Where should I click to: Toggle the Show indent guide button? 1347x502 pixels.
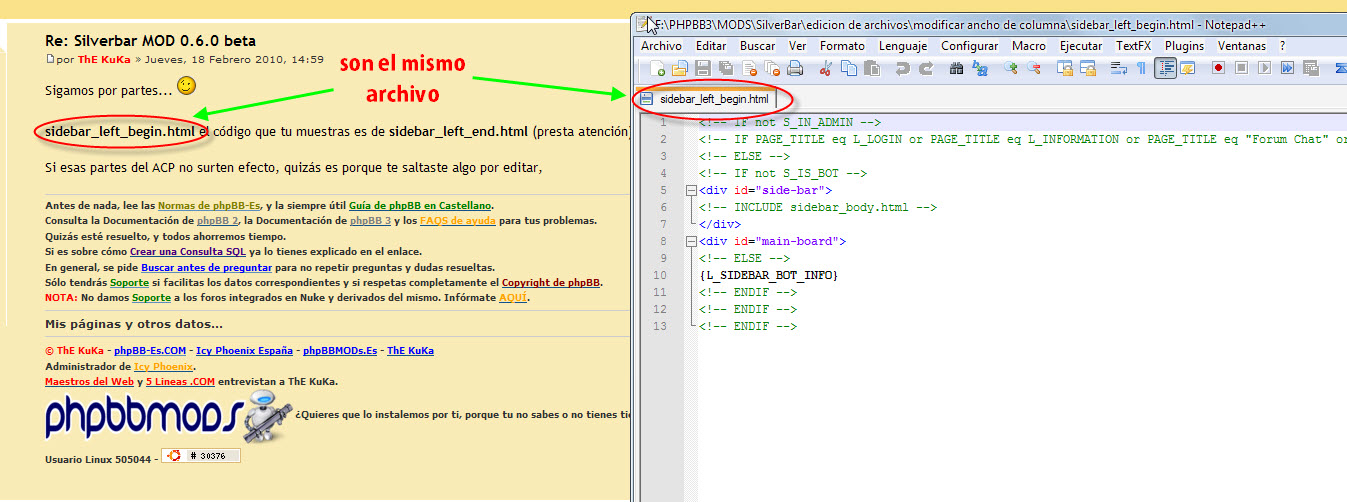pyautogui.click(x=1165, y=68)
